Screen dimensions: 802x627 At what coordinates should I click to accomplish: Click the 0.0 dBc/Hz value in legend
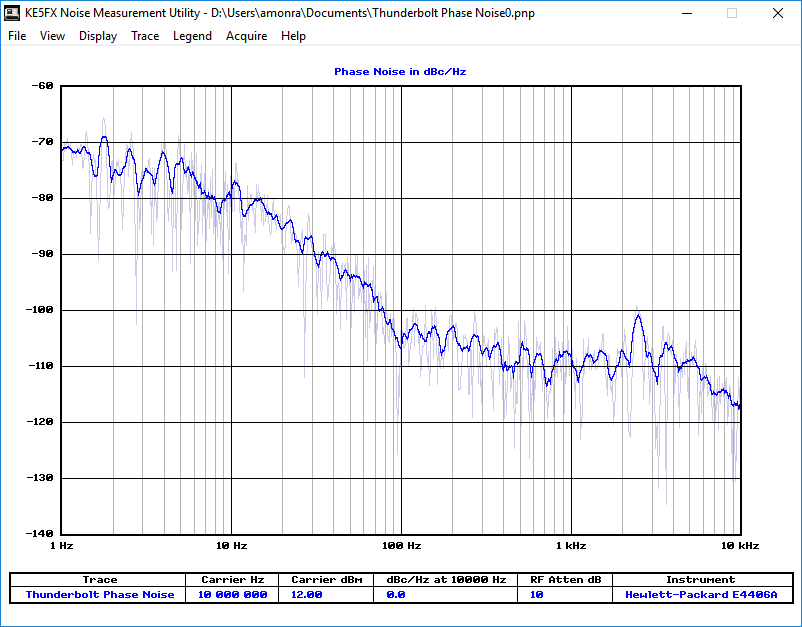pos(396,595)
